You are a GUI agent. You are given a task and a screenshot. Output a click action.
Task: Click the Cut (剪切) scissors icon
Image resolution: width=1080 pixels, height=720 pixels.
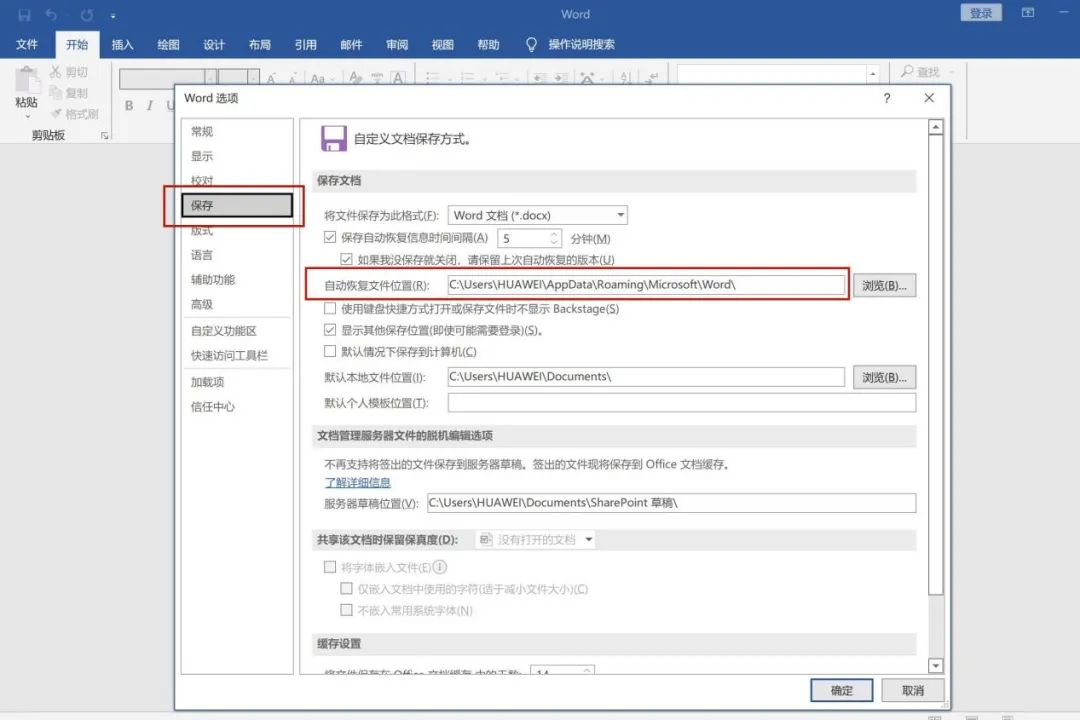(x=56, y=72)
